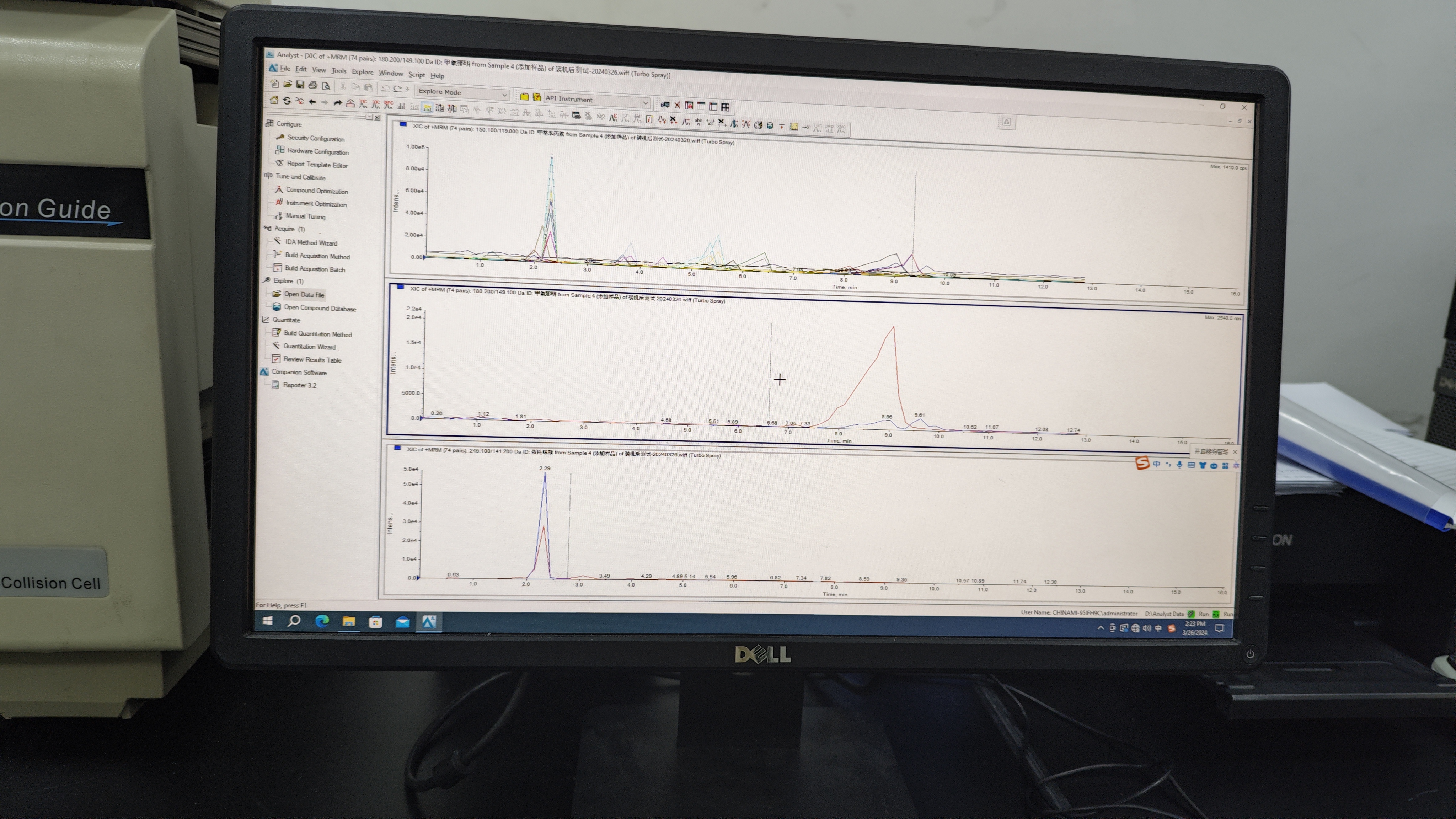The image size is (1456, 819).
Task: Open the Script menu
Action: (x=417, y=75)
